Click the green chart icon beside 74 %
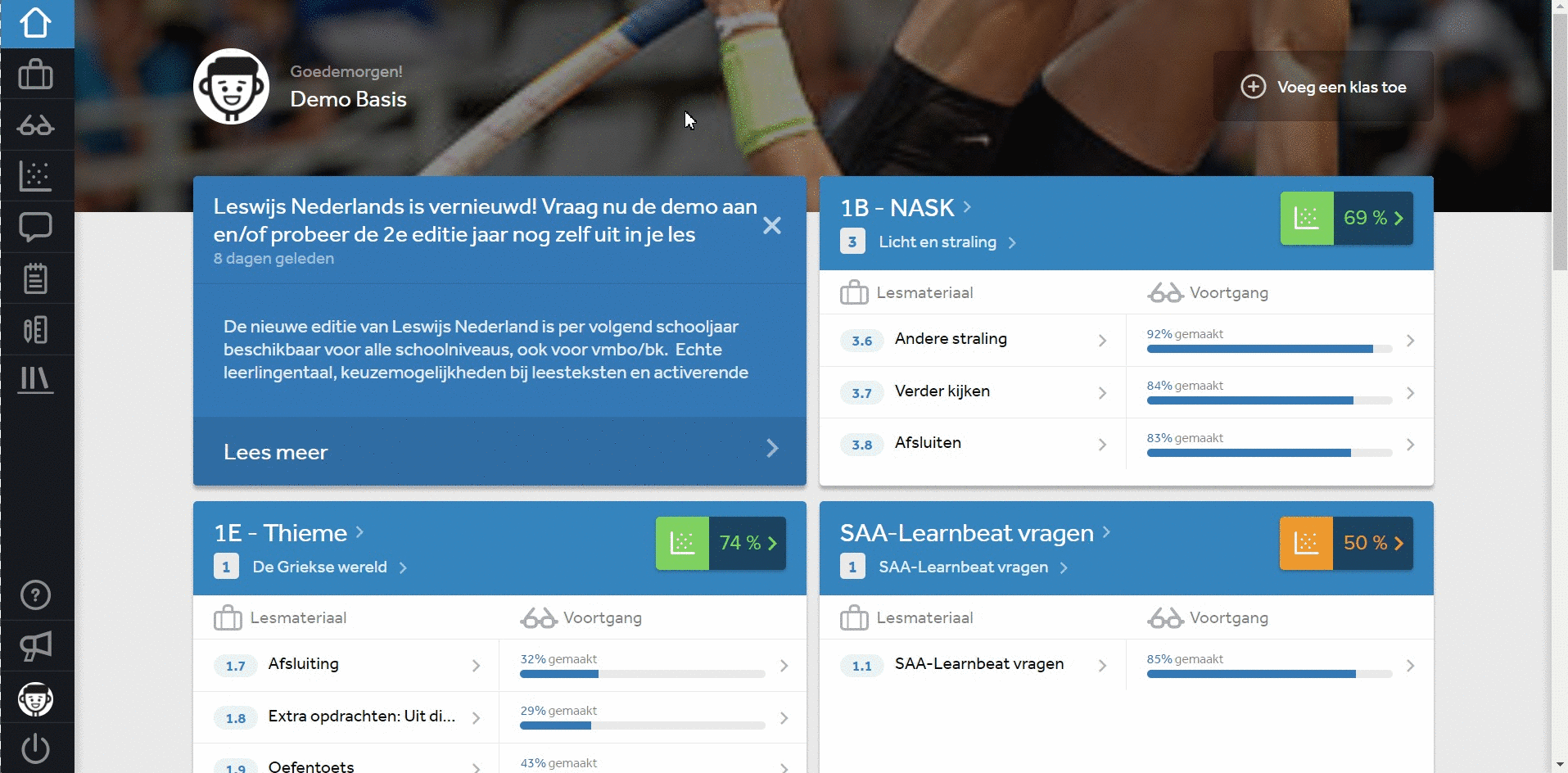Image resolution: width=1568 pixels, height=773 pixels. tap(682, 543)
